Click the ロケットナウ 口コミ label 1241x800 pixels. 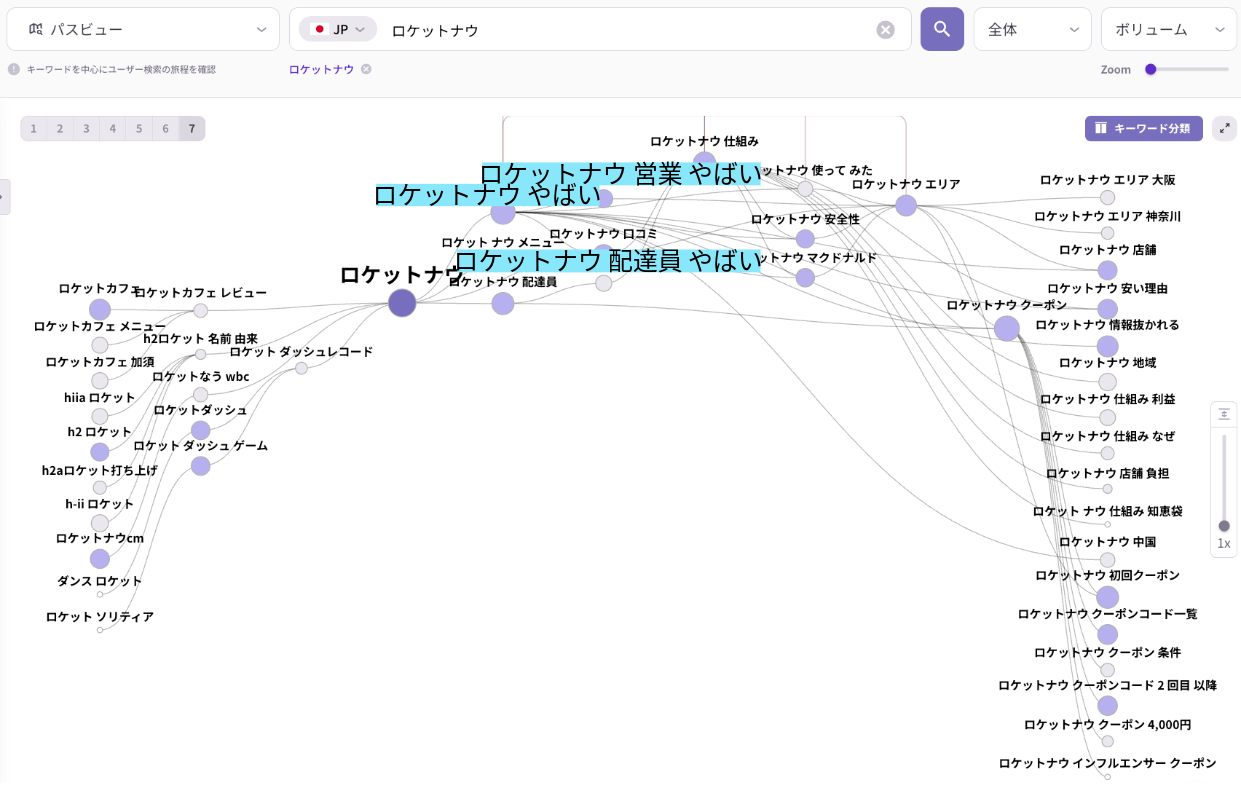603,234
